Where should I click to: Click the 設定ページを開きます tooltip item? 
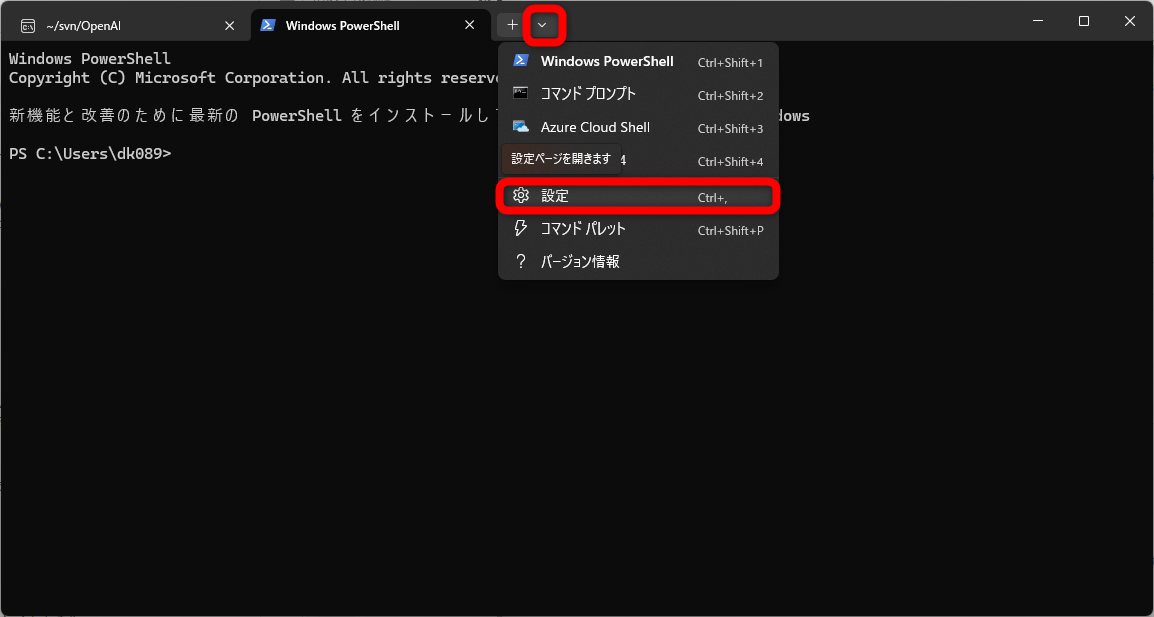[x=560, y=158]
